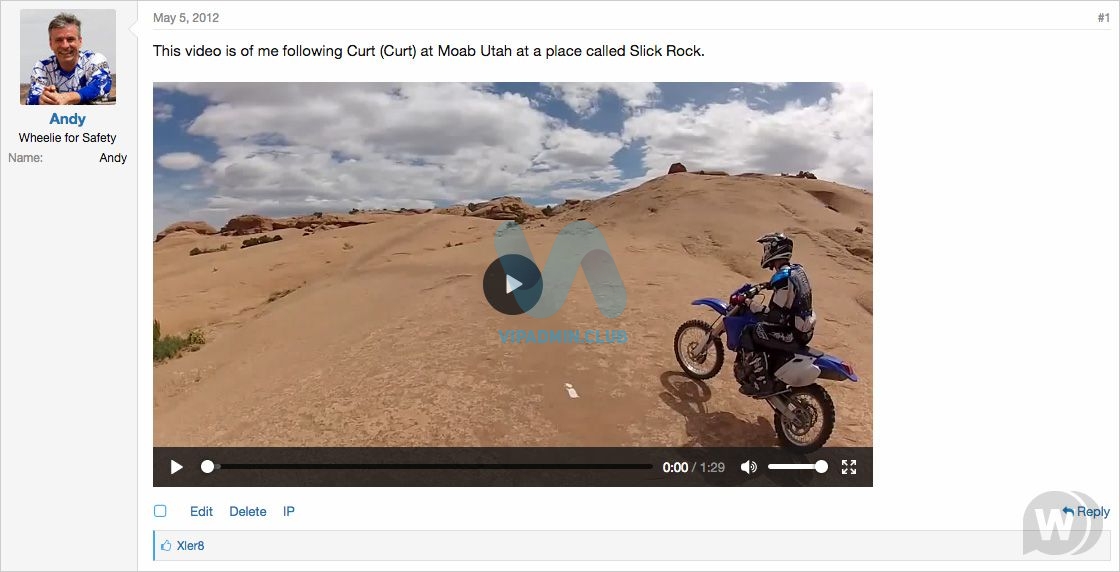This screenshot has height=572, width=1120.
Task: Click the volume slider handle
Action: (821, 466)
